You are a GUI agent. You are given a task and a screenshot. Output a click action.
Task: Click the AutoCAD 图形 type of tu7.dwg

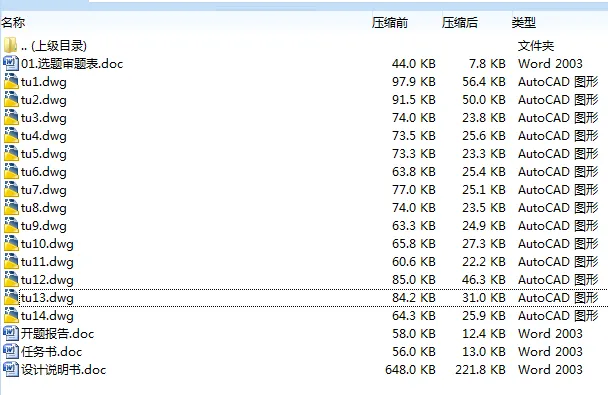point(558,190)
